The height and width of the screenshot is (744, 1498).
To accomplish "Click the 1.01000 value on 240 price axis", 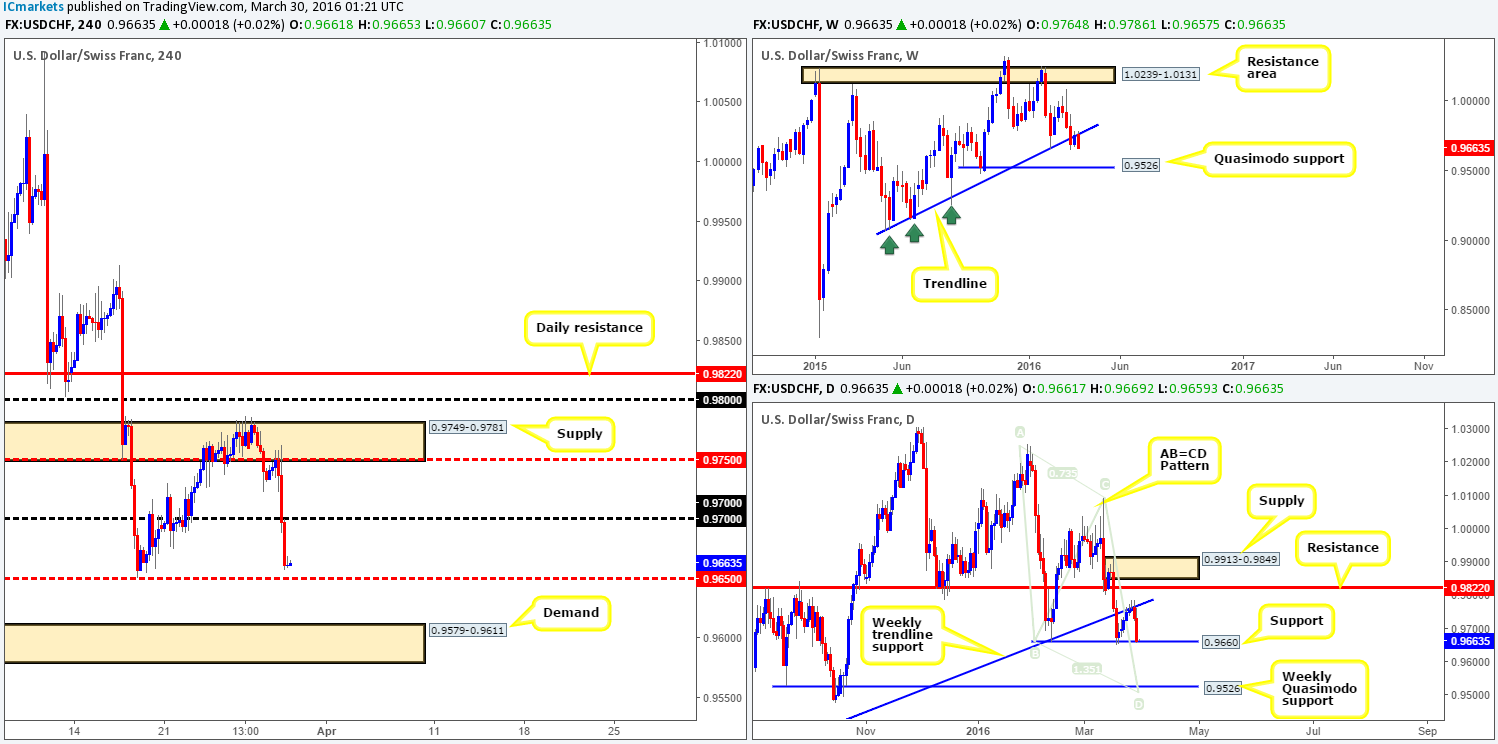I will (720, 43).
